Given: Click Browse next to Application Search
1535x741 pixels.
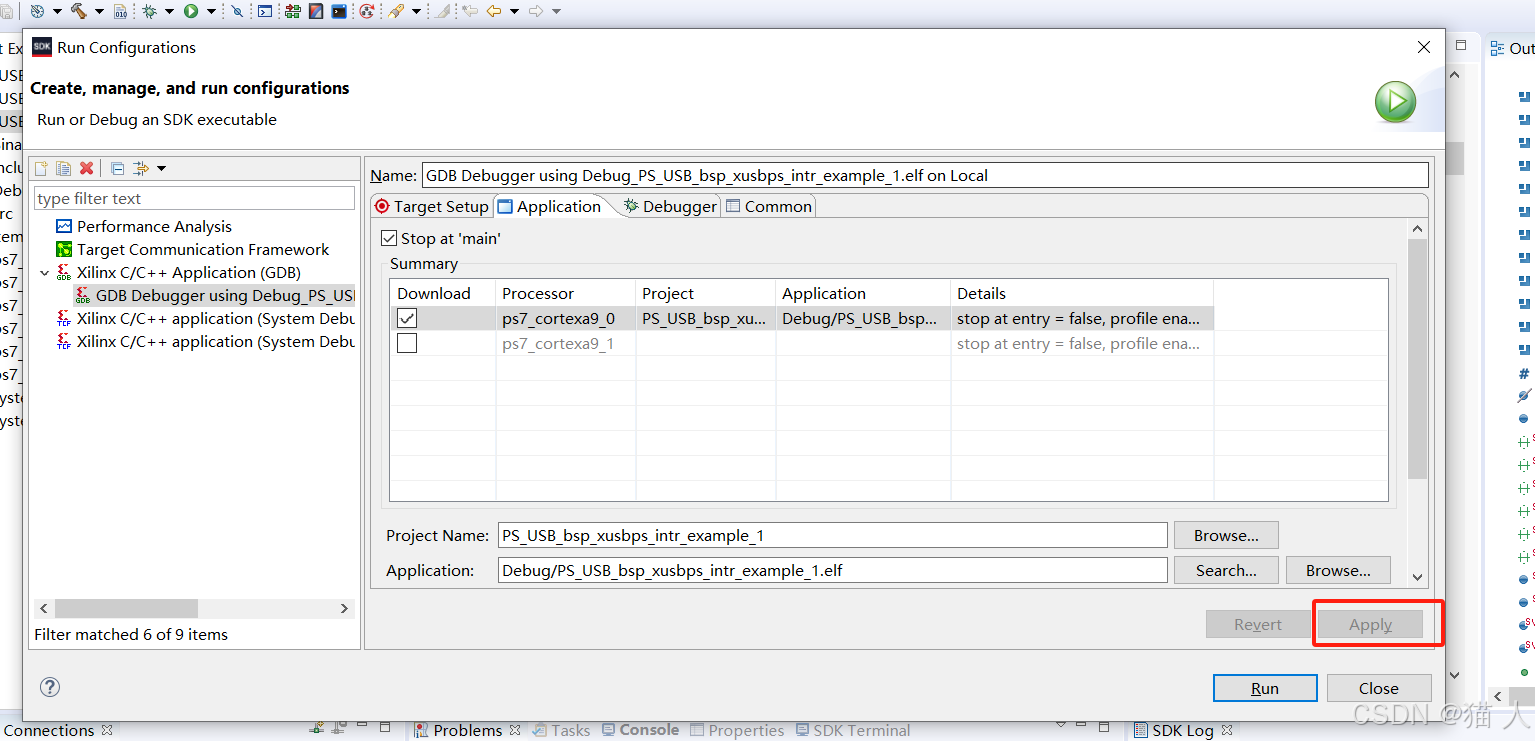Looking at the screenshot, I should tap(1338, 570).
